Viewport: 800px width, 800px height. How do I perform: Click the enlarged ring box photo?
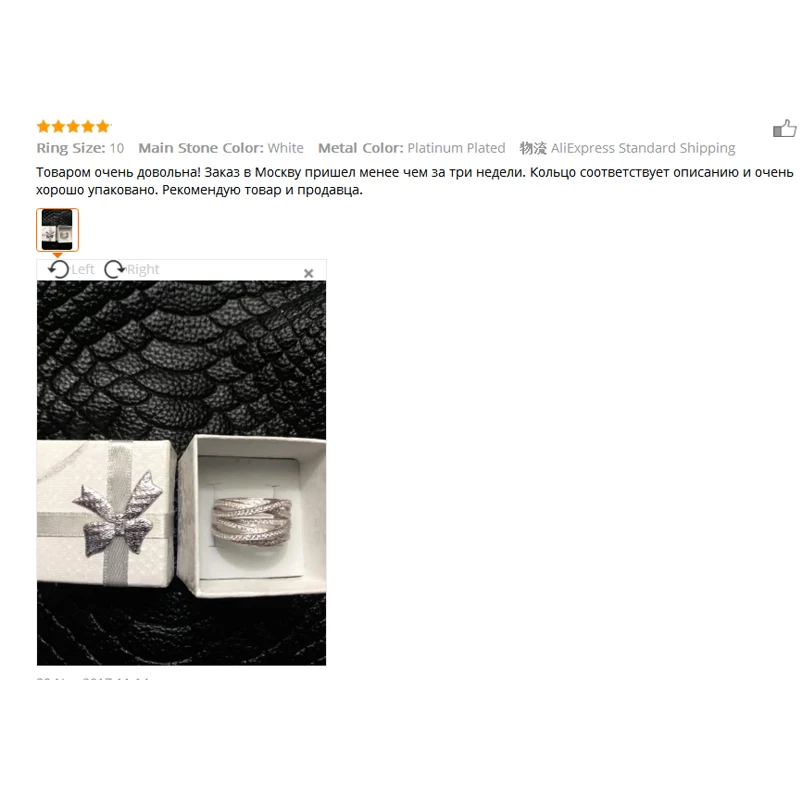coord(181,473)
